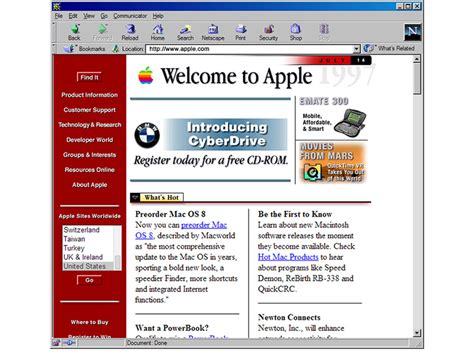Click the URL location field
This screenshot has width=474, height=362.
[249, 49]
